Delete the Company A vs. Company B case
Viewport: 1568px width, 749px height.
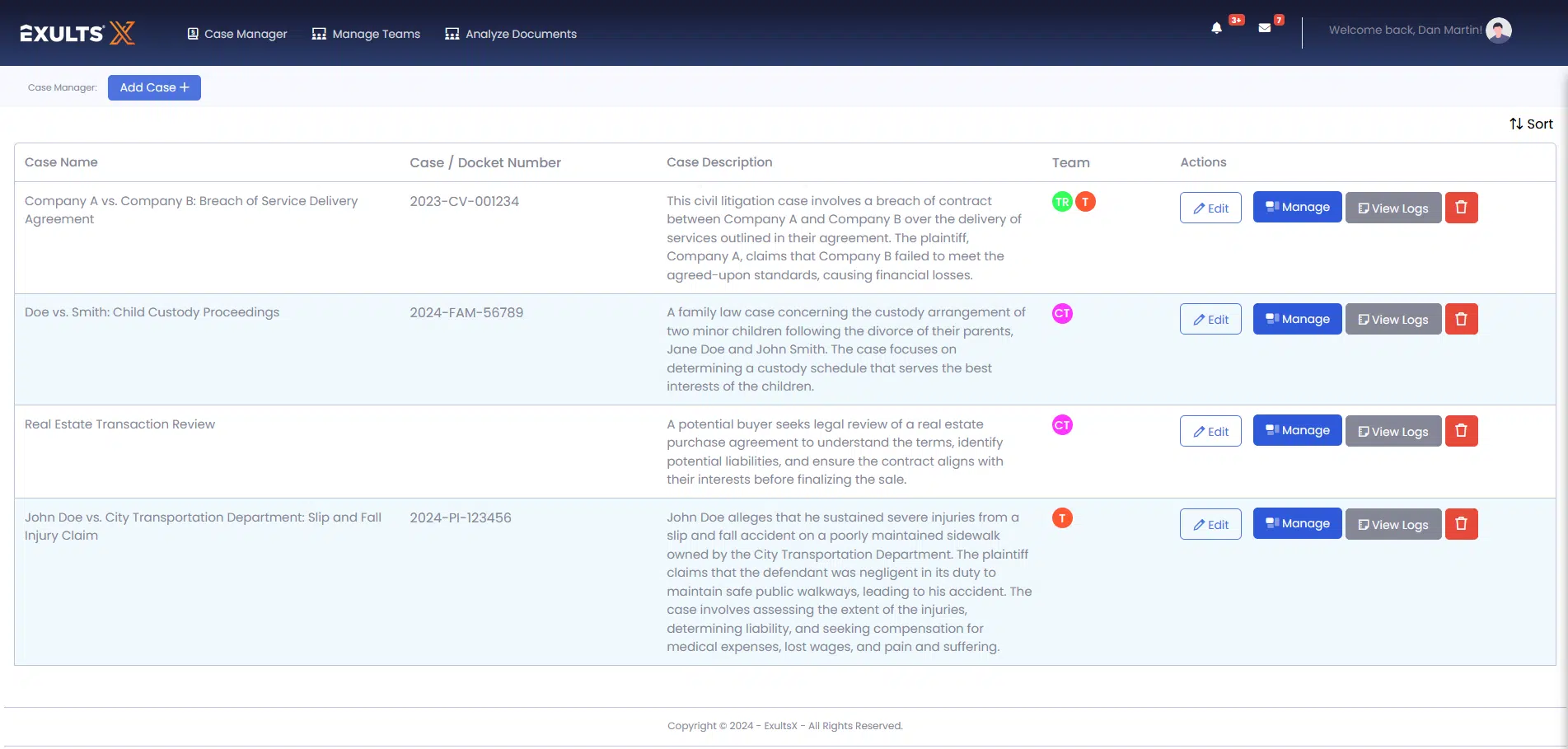[1461, 208]
